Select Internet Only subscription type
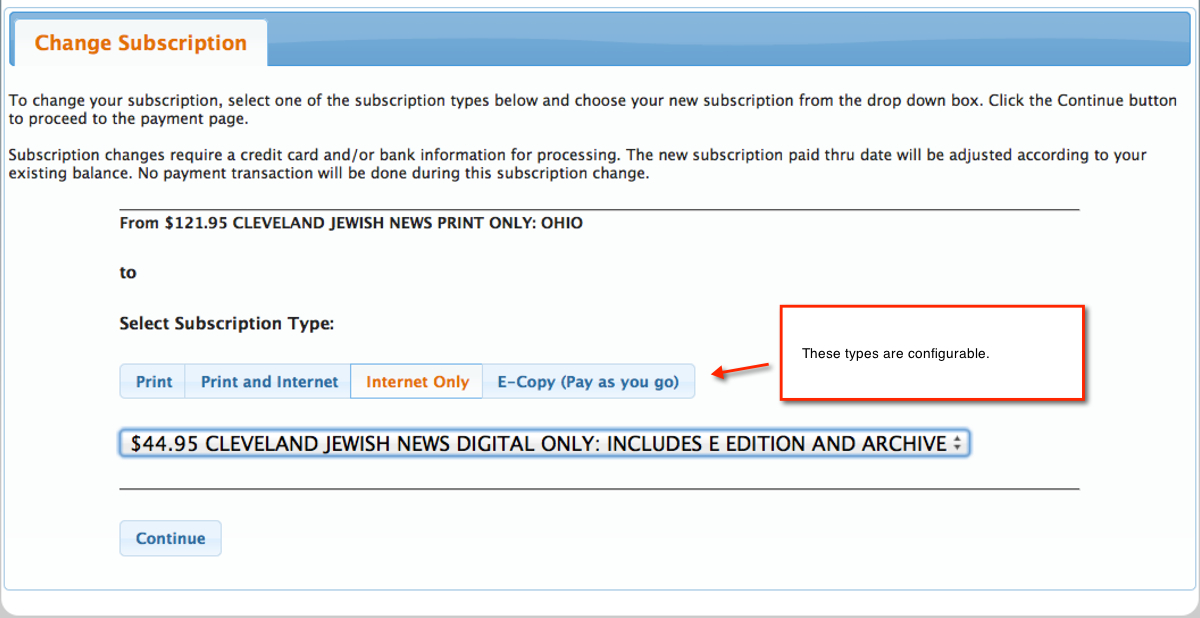Viewport: 1200px width, 618px height. [417, 382]
